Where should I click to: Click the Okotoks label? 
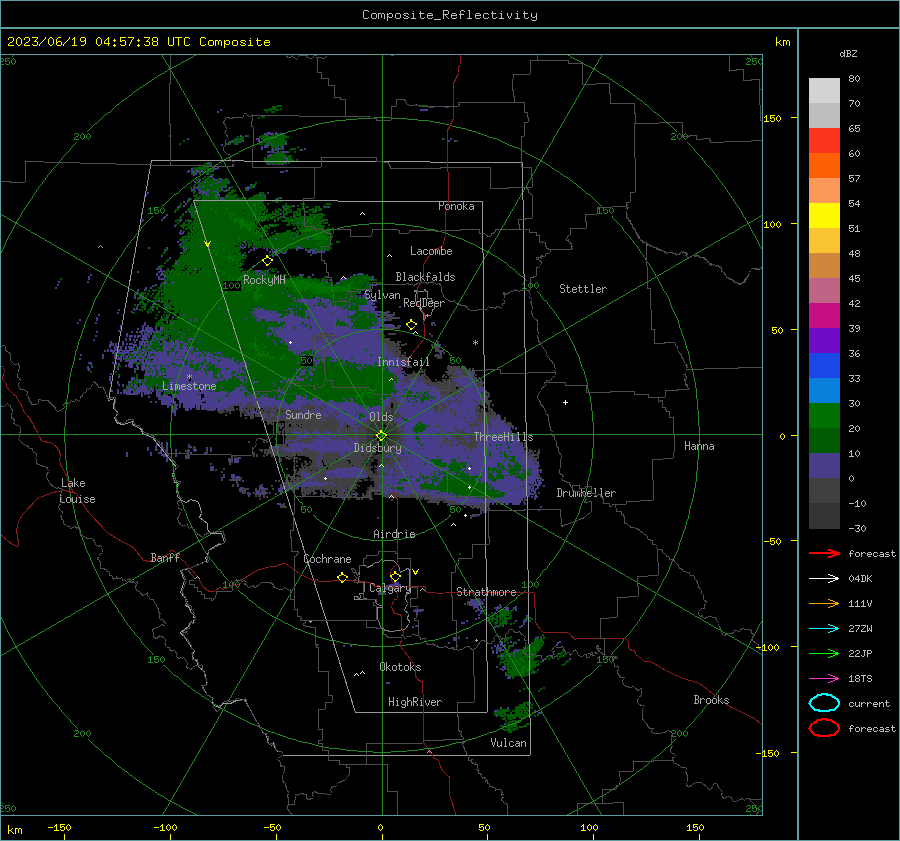coord(400,667)
